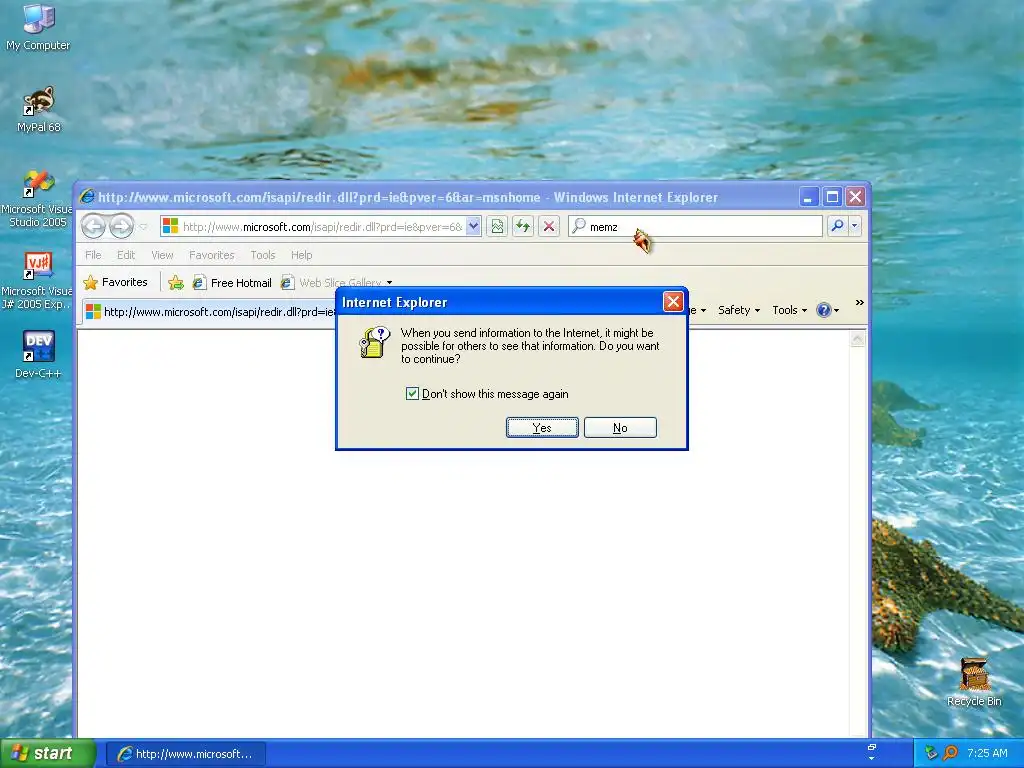Viewport: 1024px width, 768px height.
Task: Refresh the page with the green arrows icon
Action: [x=522, y=227]
